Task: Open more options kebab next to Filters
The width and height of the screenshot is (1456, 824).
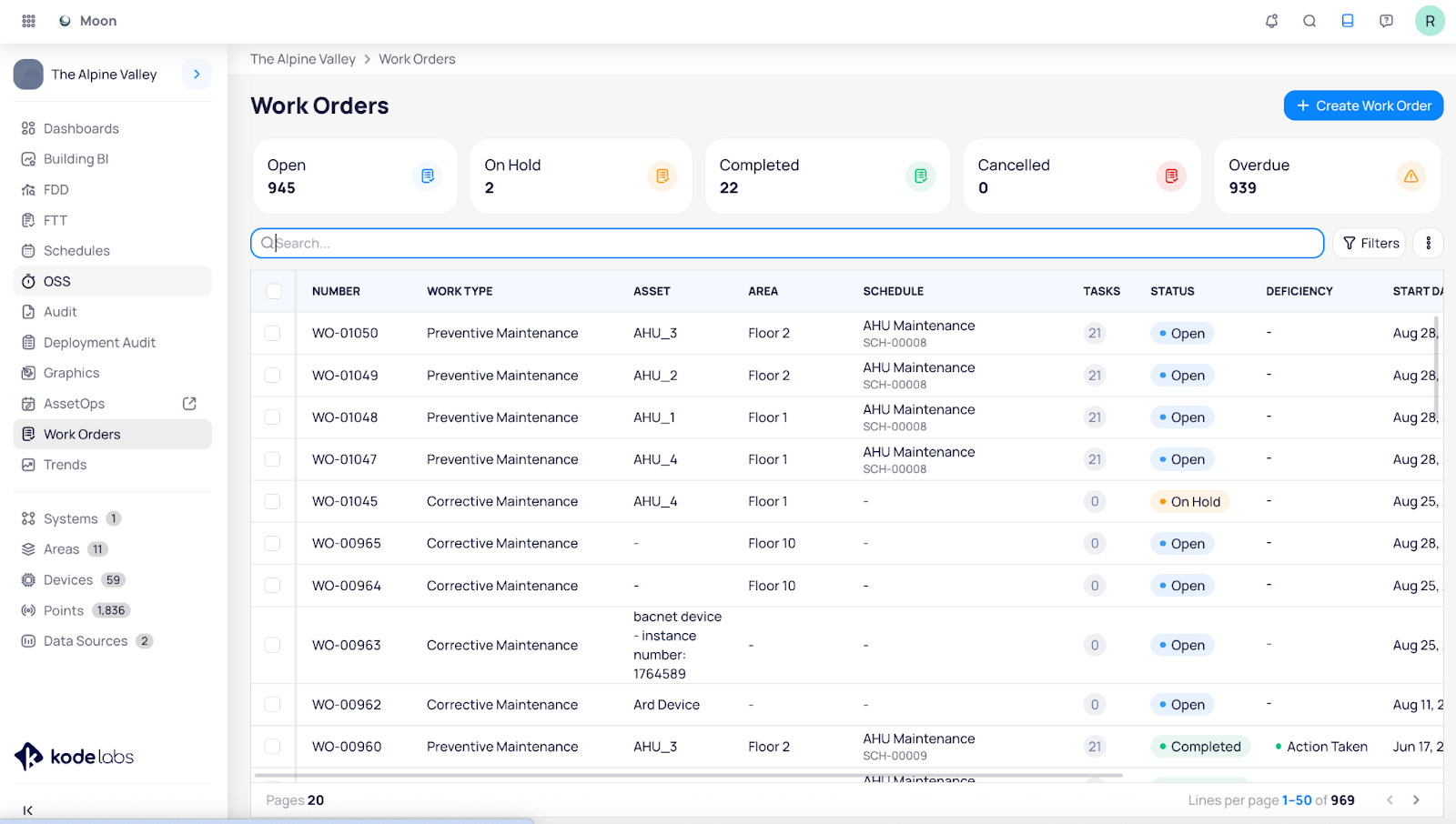Action: 1429,243
